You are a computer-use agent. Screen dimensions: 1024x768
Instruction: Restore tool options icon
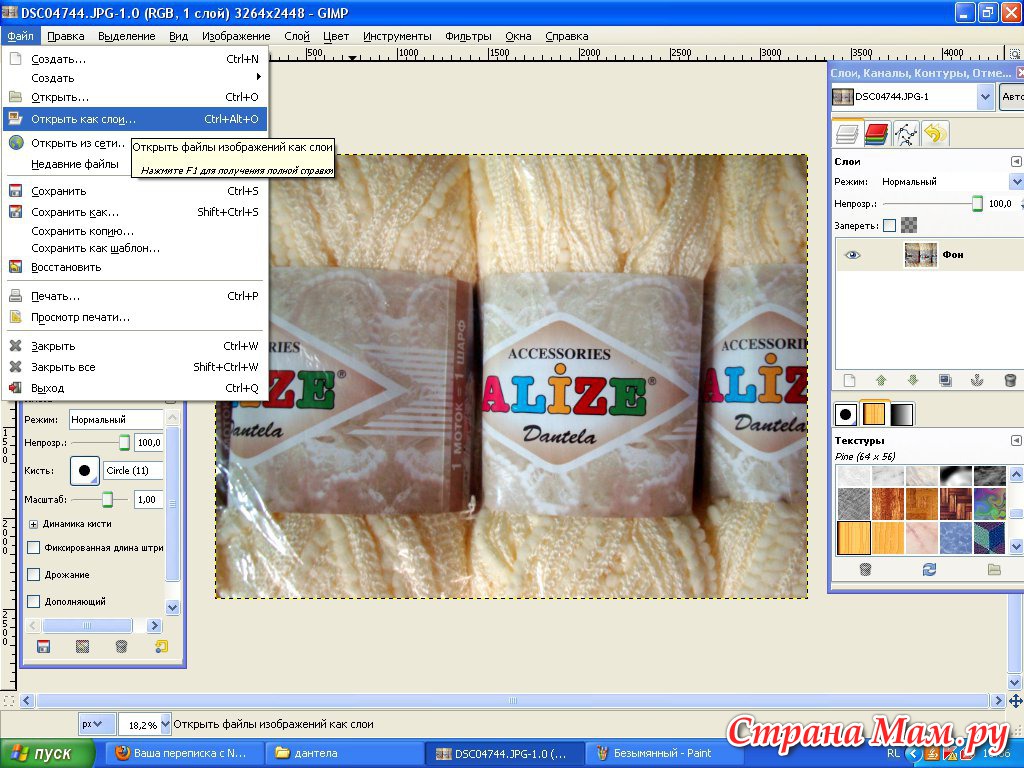(82, 647)
